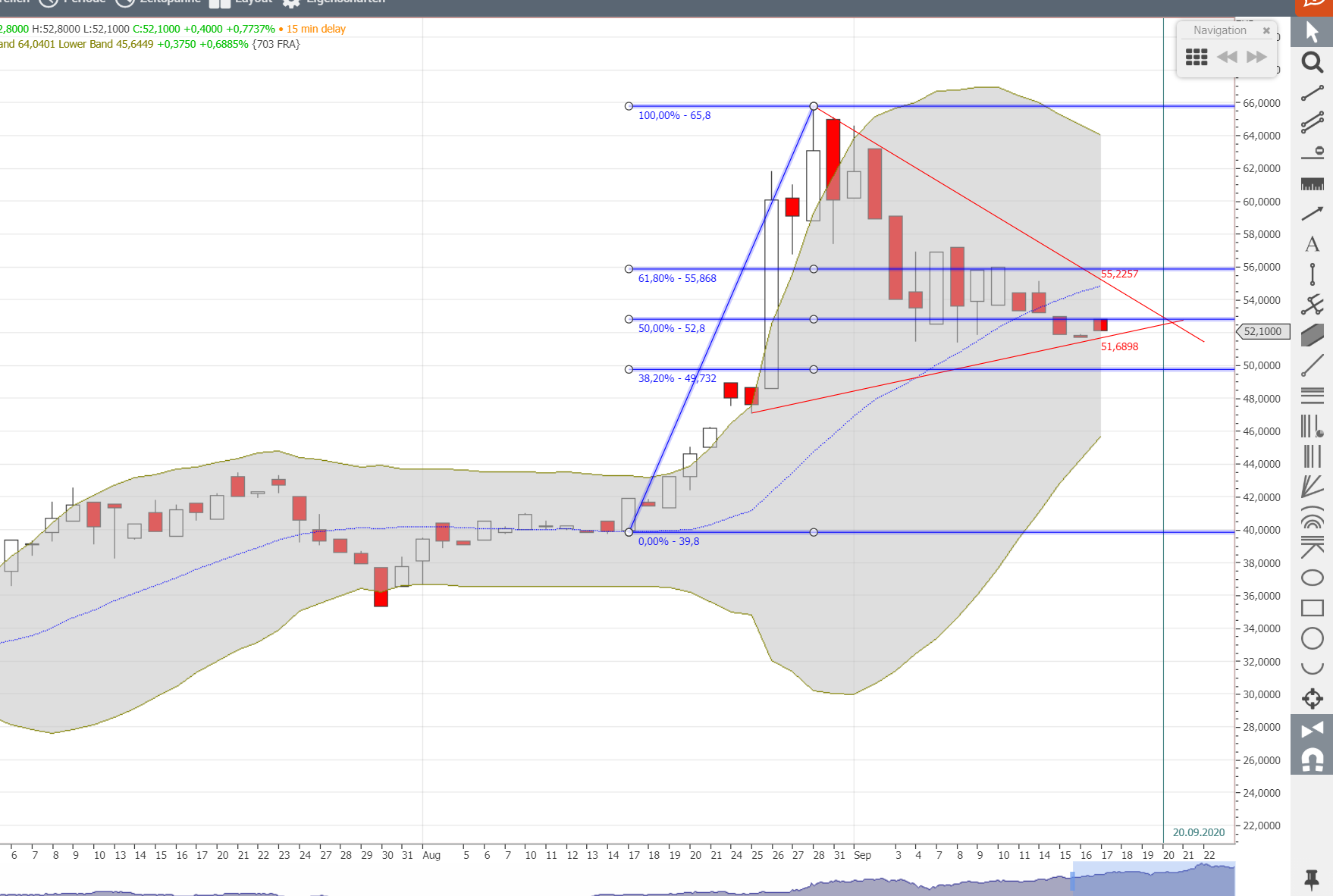Pick the crosshair target tool
Screen dimensions: 1333x896
click(1312, 698)
